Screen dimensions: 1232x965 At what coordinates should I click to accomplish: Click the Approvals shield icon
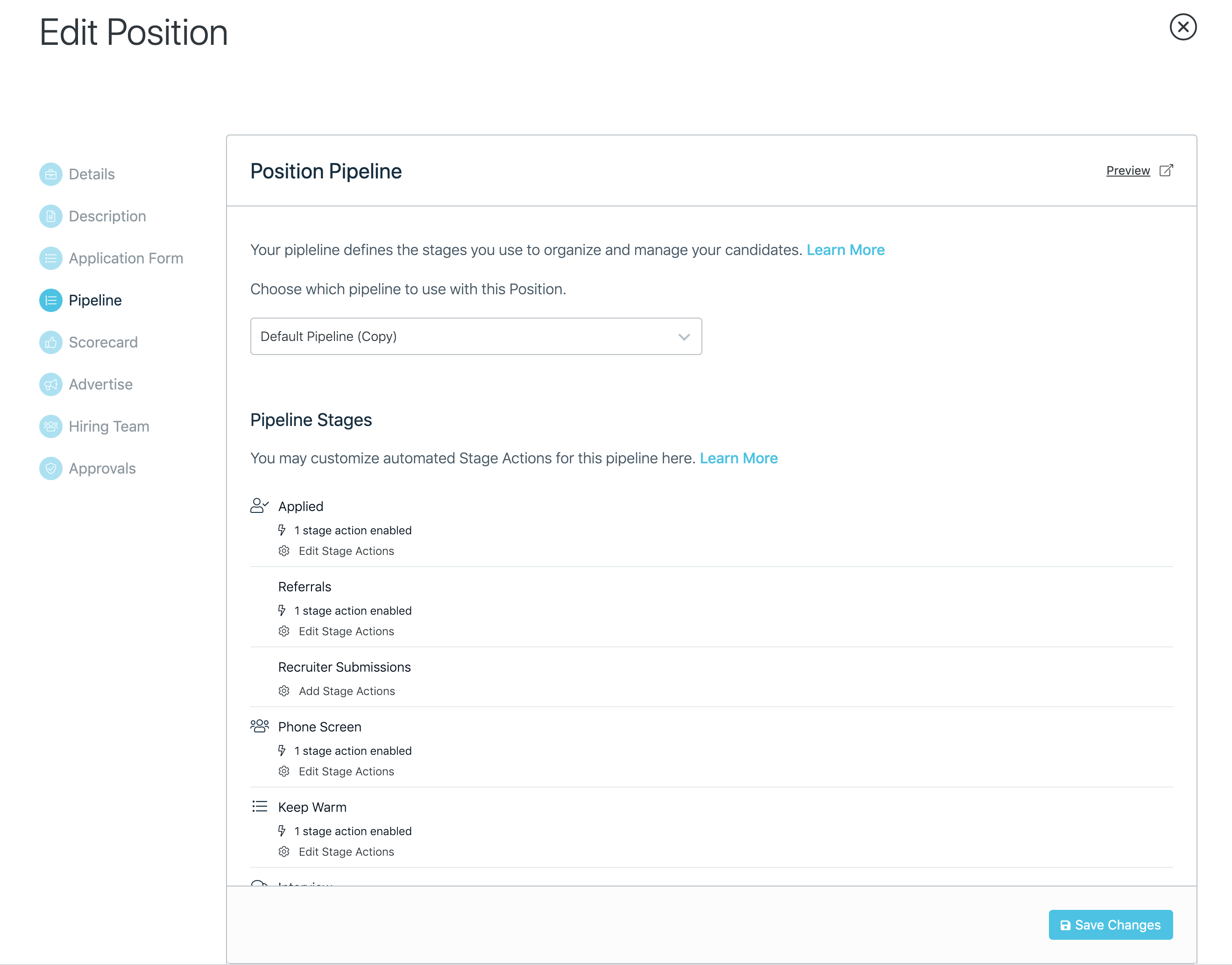(51, 468)
